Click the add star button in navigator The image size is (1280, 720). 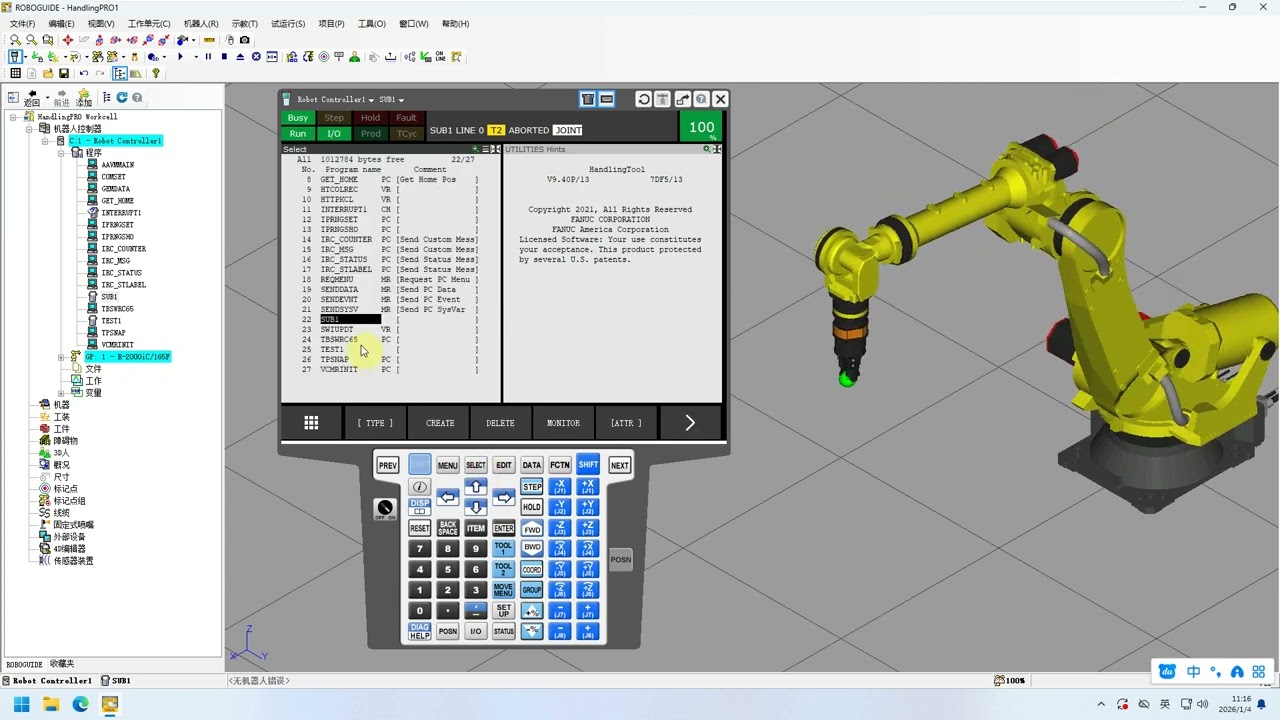point(84,97)
